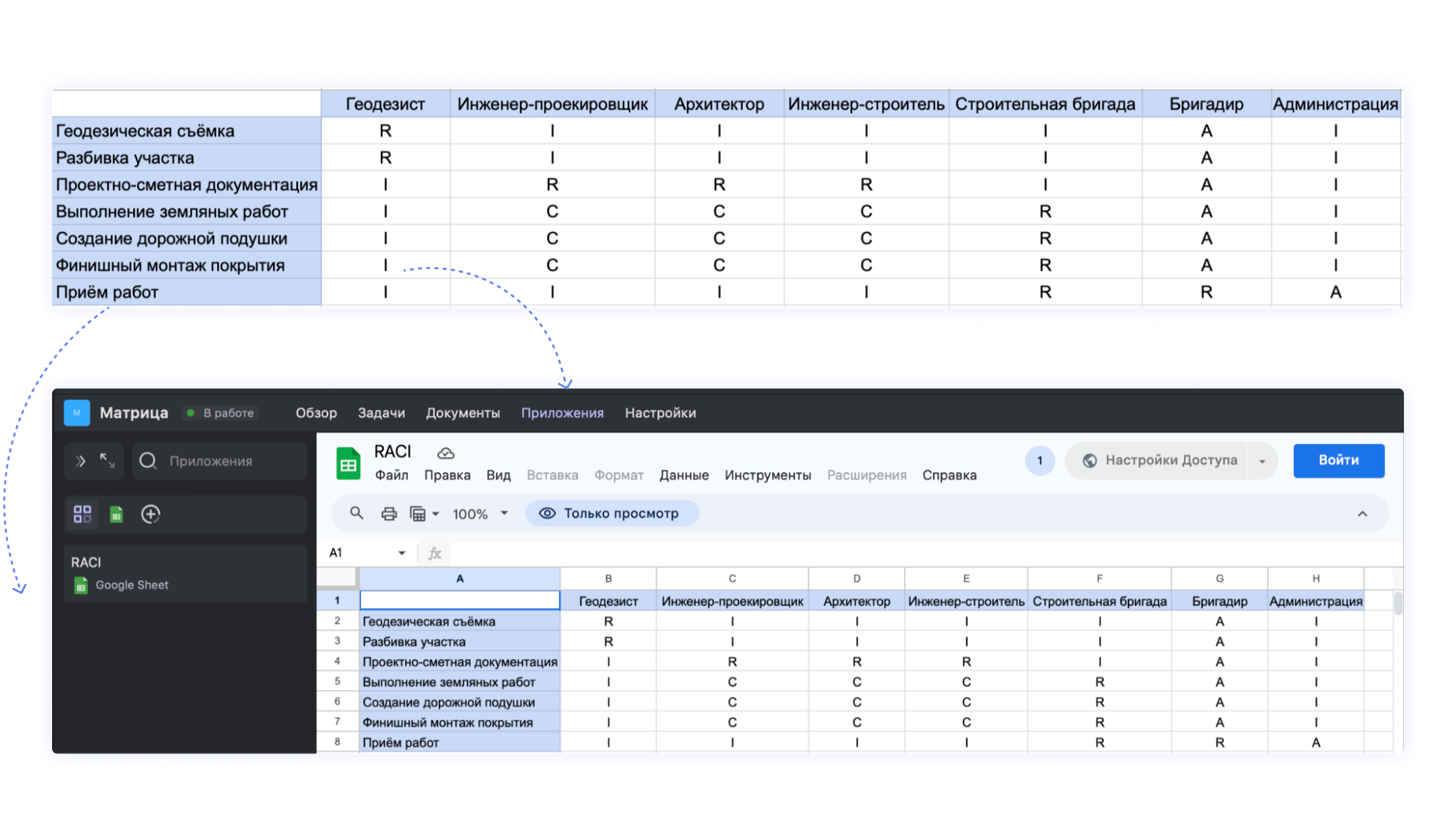1456x822 pixels.
Task: Click the cloud save status icon
Action: point(446,453)
